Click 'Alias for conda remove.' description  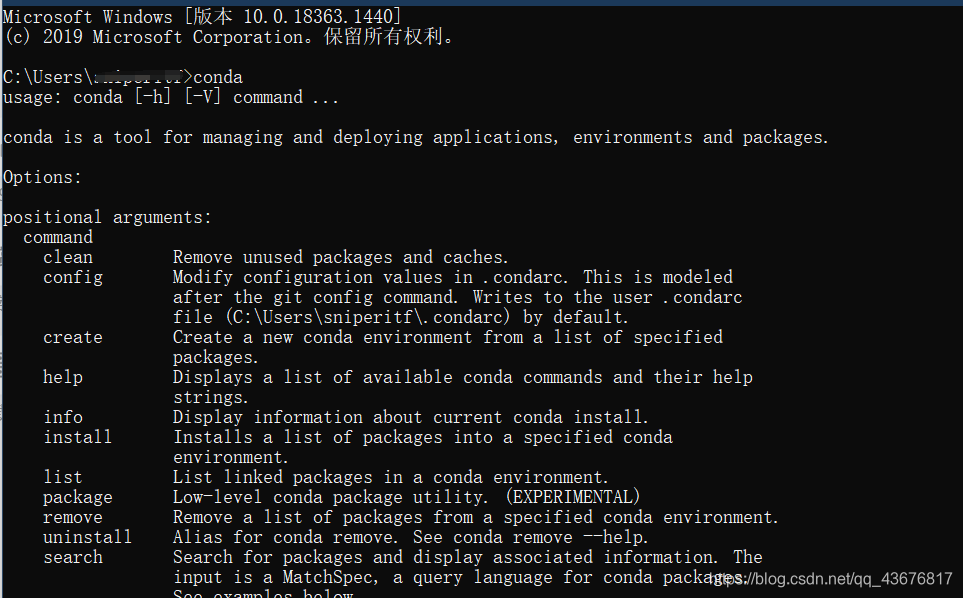coord(411,537)
